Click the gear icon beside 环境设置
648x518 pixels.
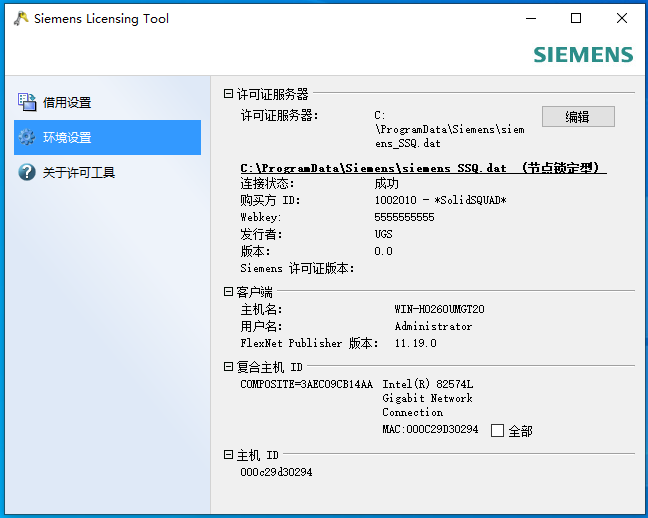(x=27, y=137)
